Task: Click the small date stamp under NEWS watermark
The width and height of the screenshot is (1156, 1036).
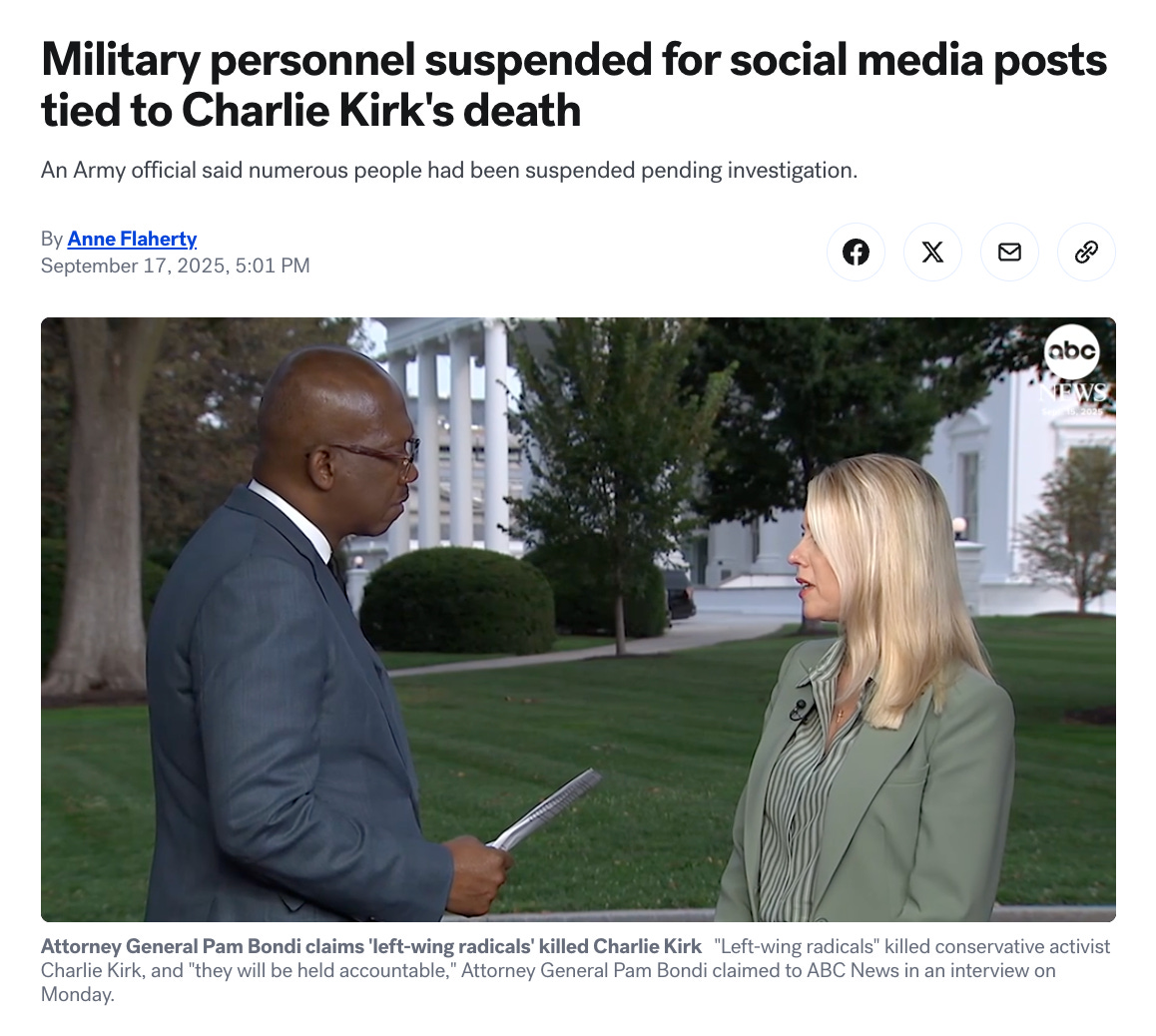Action: pos(1073,411)
